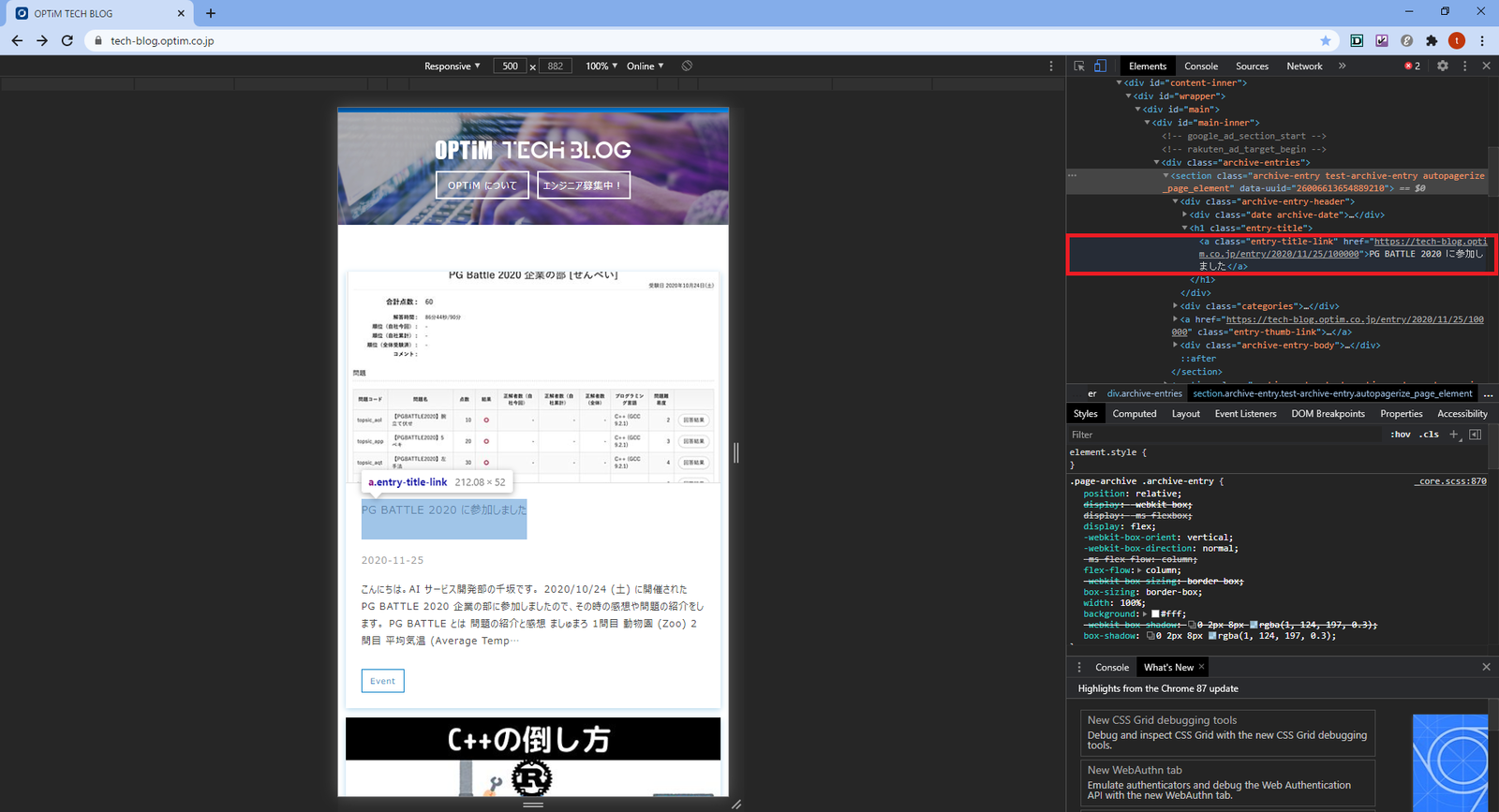
Task: Close the What's New drawer tab
Action: tap(1201, 667)
